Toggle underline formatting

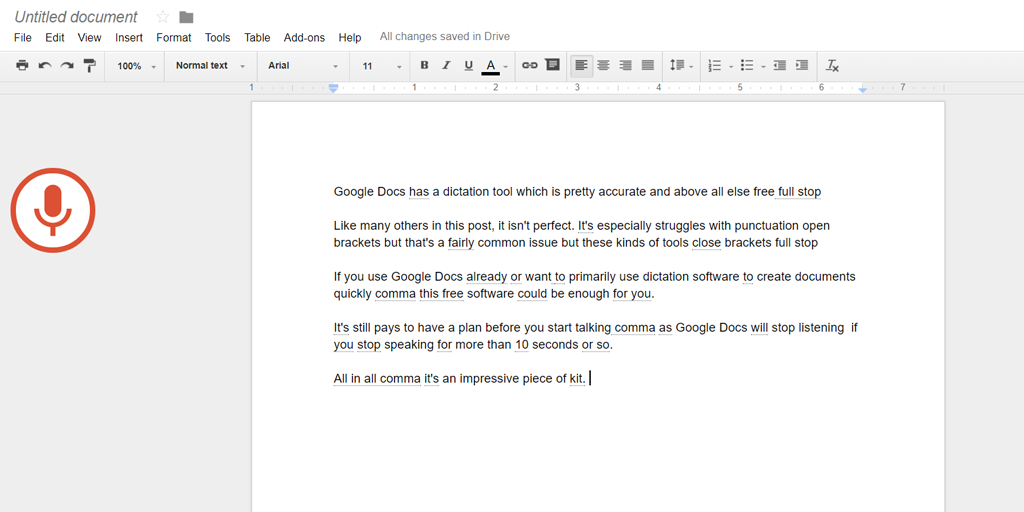(468, 65)
